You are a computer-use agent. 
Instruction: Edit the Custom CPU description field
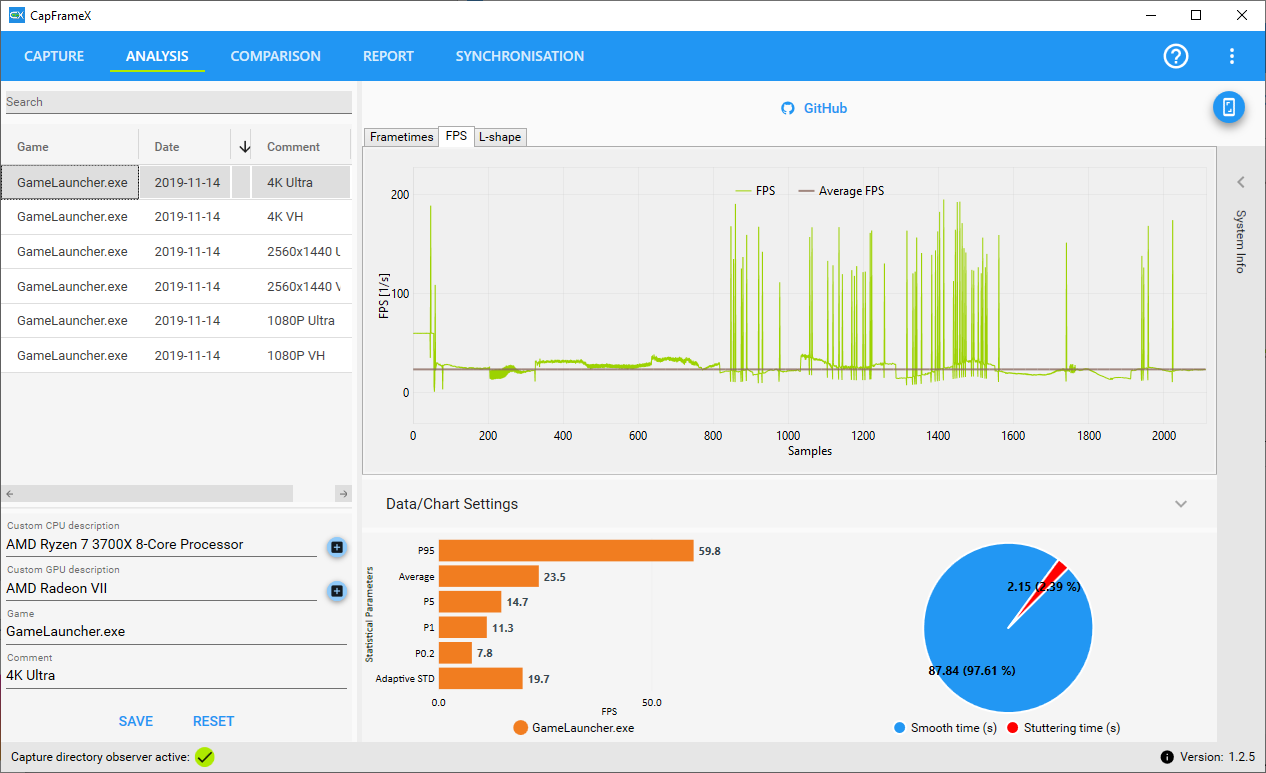click(161, 545)
